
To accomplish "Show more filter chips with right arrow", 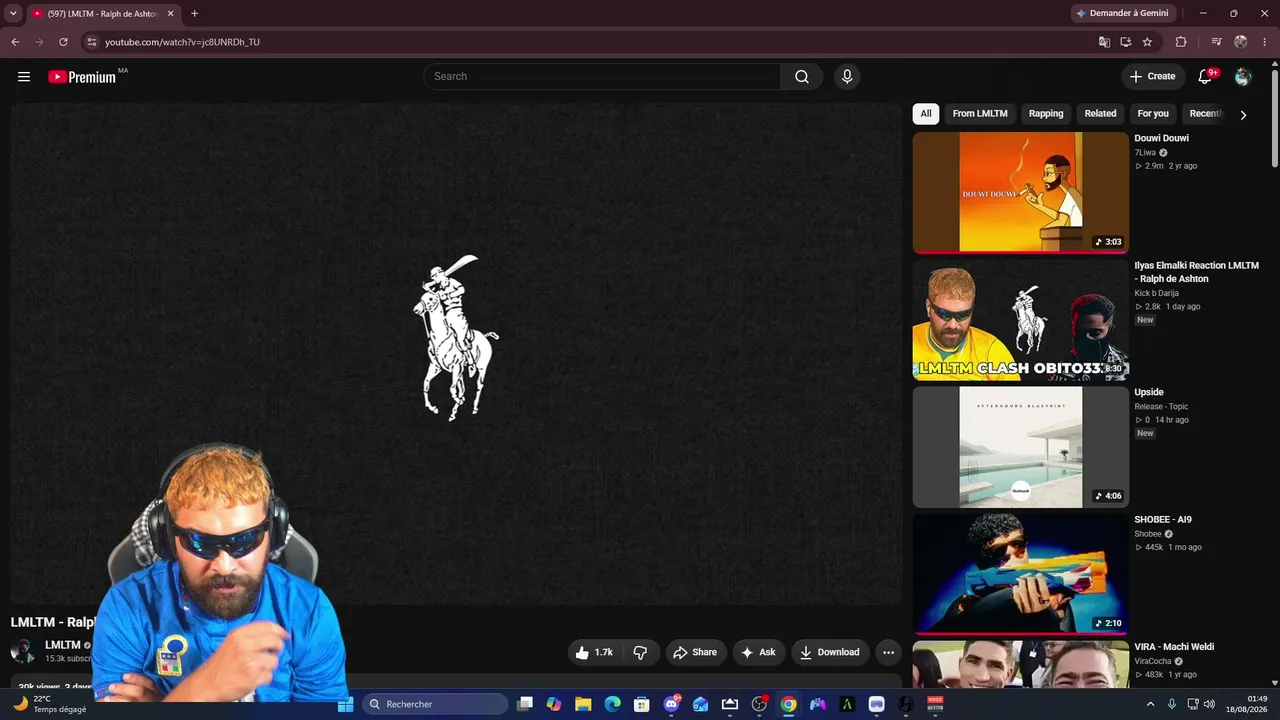I will [1243, 115].
